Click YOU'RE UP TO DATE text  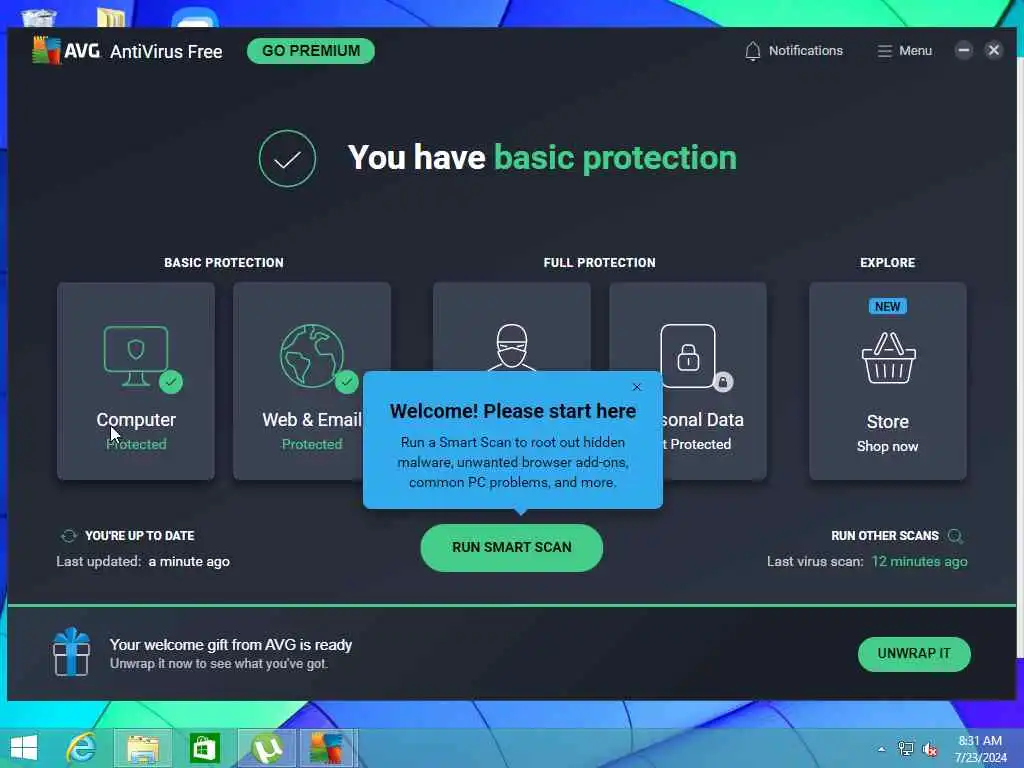tap(140, 536)
